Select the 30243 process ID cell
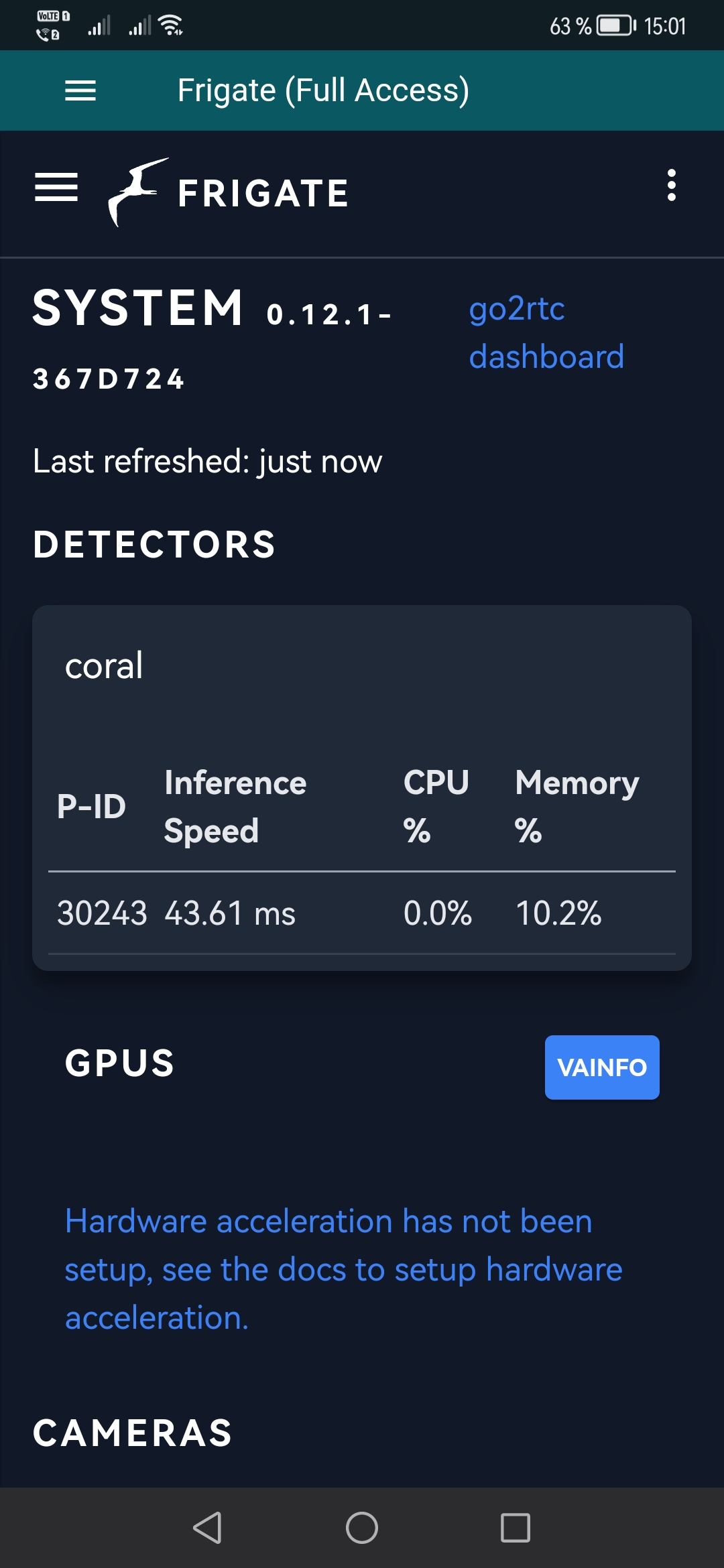Viewport: 724px width, 1568px height. 102,913
